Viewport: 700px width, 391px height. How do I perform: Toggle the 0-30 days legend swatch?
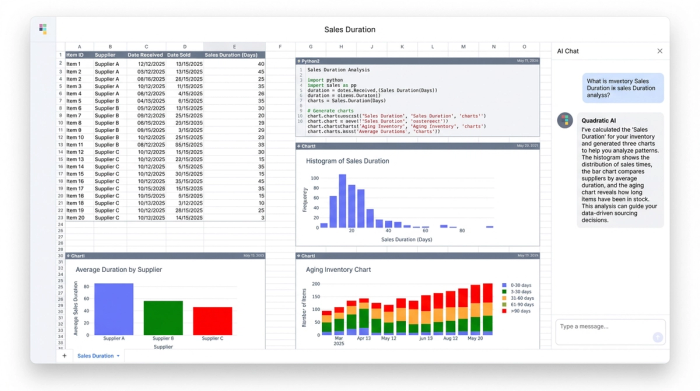coord(504,285)
